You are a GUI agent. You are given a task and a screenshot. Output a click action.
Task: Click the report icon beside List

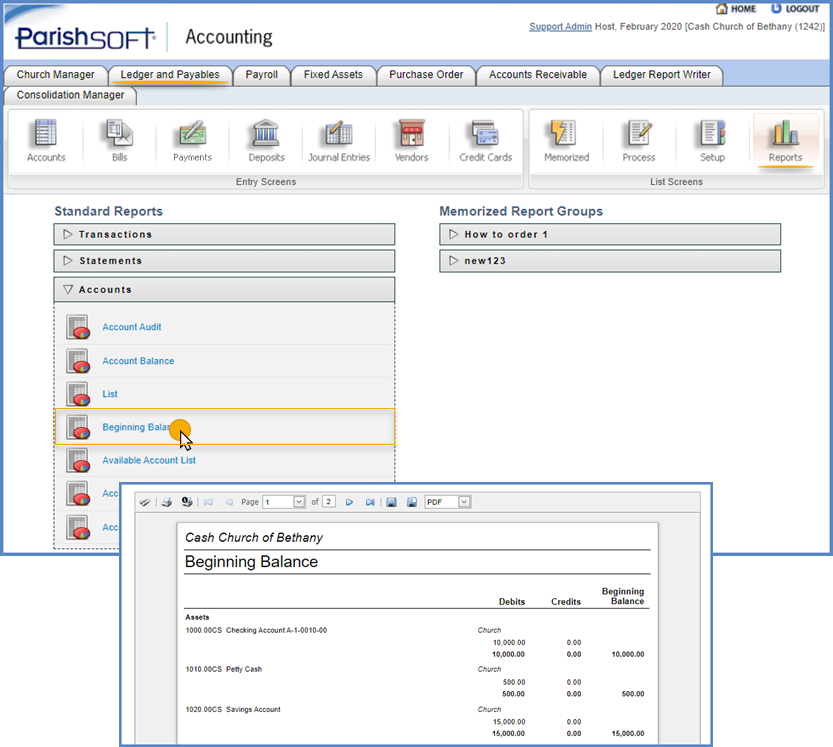[x=78, y=394]
